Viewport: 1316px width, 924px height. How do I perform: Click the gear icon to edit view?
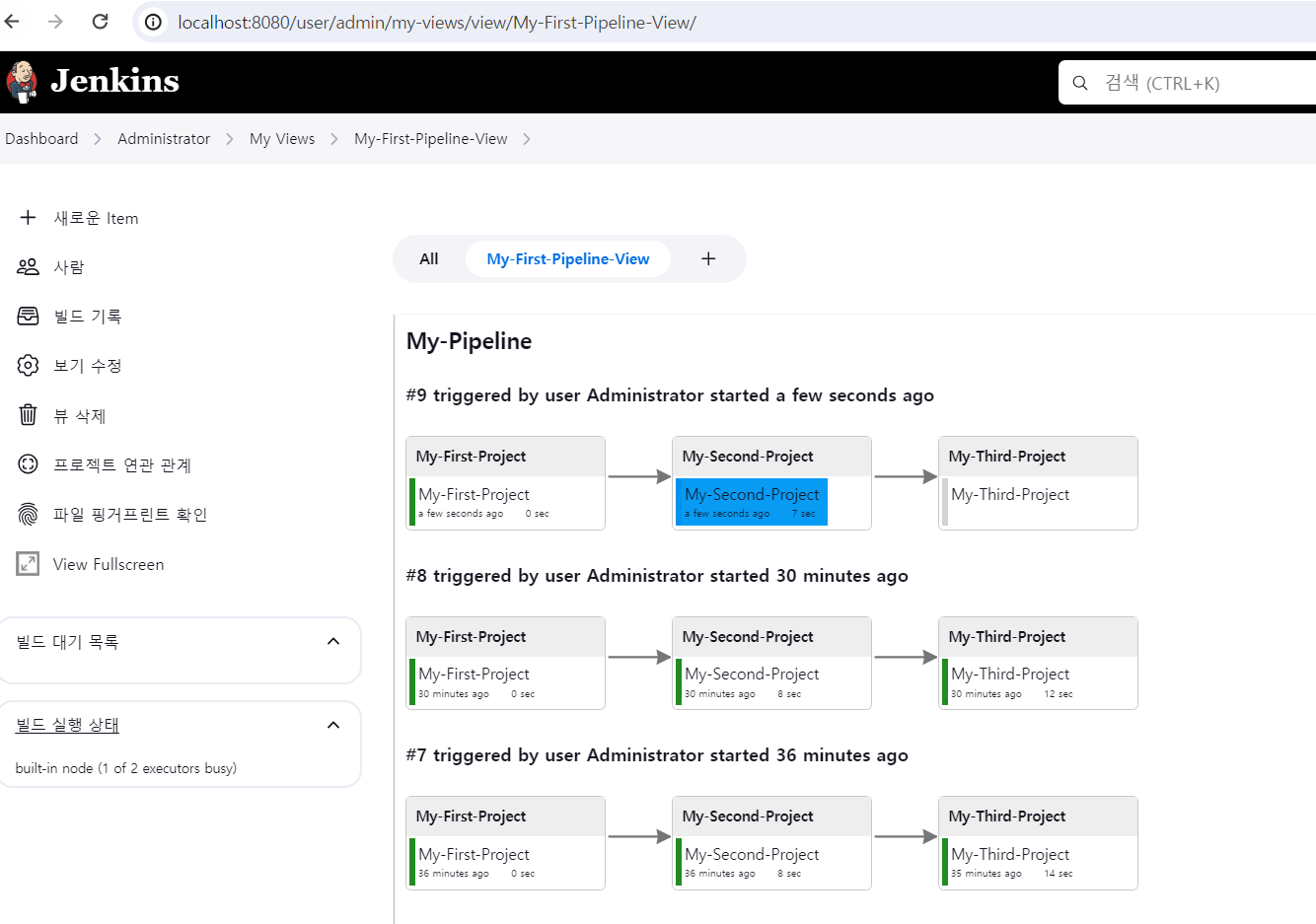28,366
